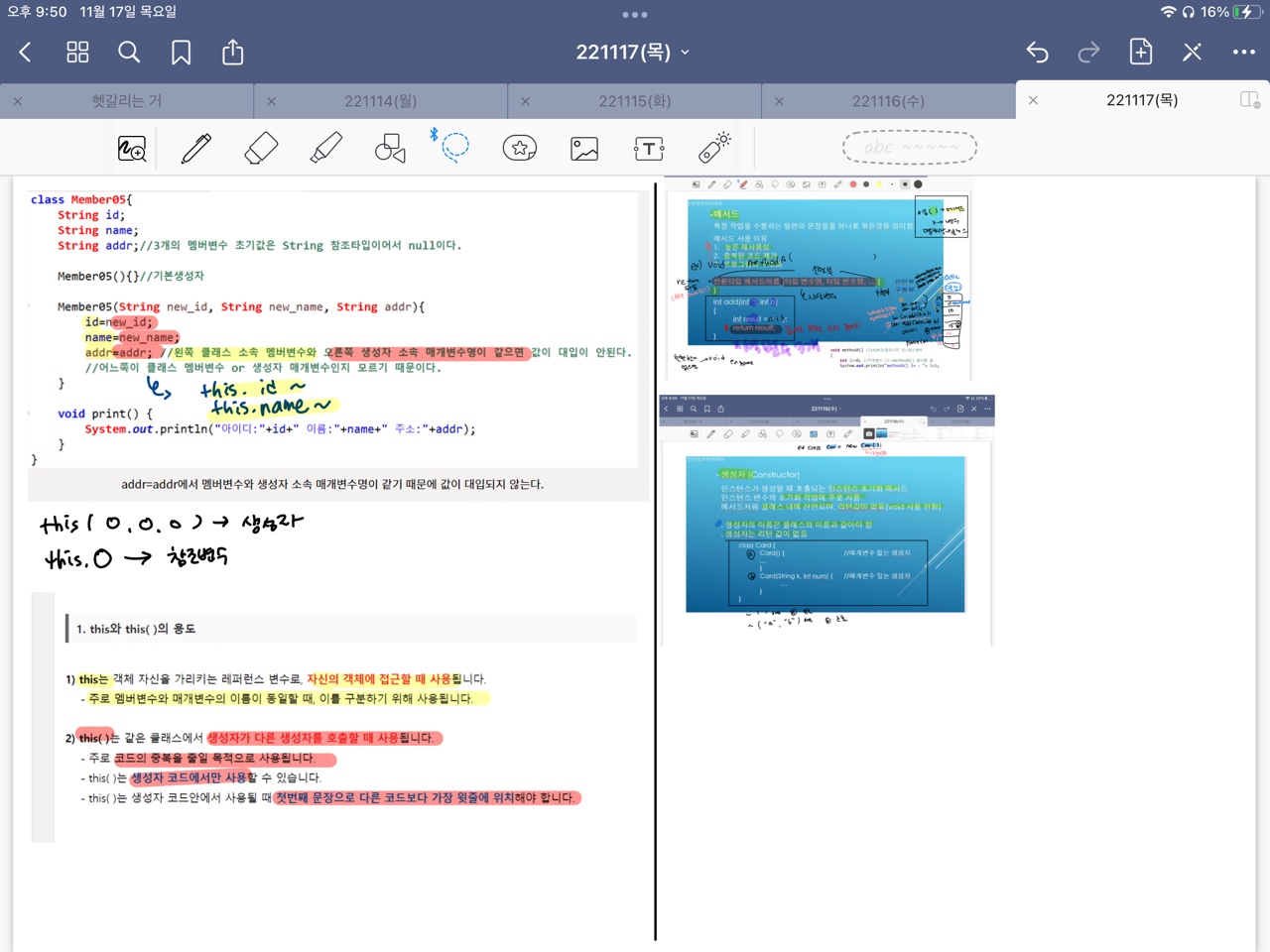Open the stickers elements tool

pos(520,149)
